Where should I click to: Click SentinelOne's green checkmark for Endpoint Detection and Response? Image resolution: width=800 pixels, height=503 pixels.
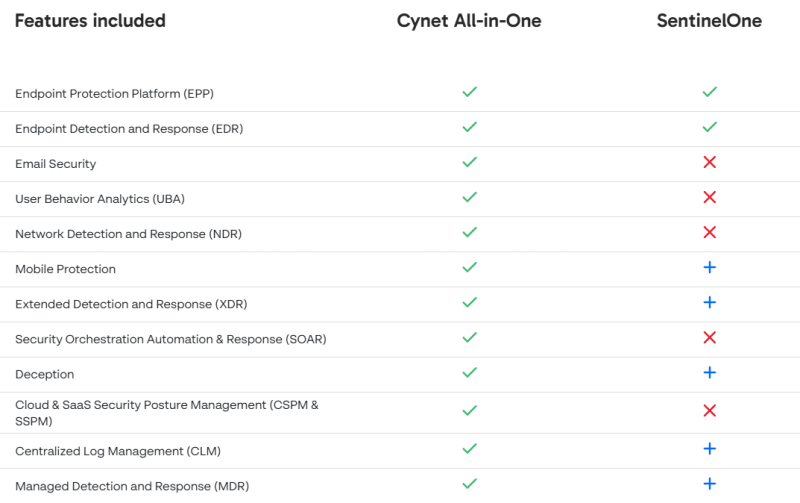tap(709, 127)
